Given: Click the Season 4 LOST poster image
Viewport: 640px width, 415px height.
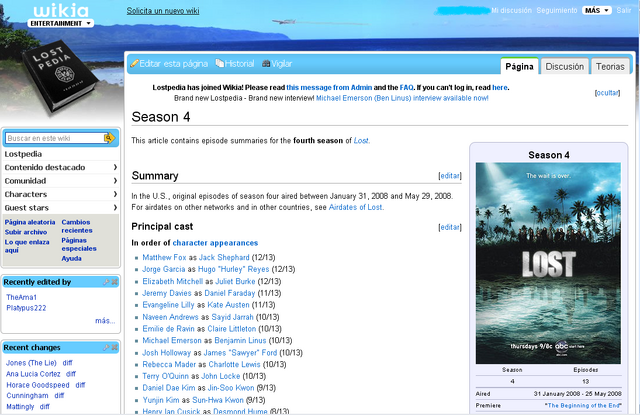Looking at the screenshot, I should pyautogui.click(x=548, y=263).
